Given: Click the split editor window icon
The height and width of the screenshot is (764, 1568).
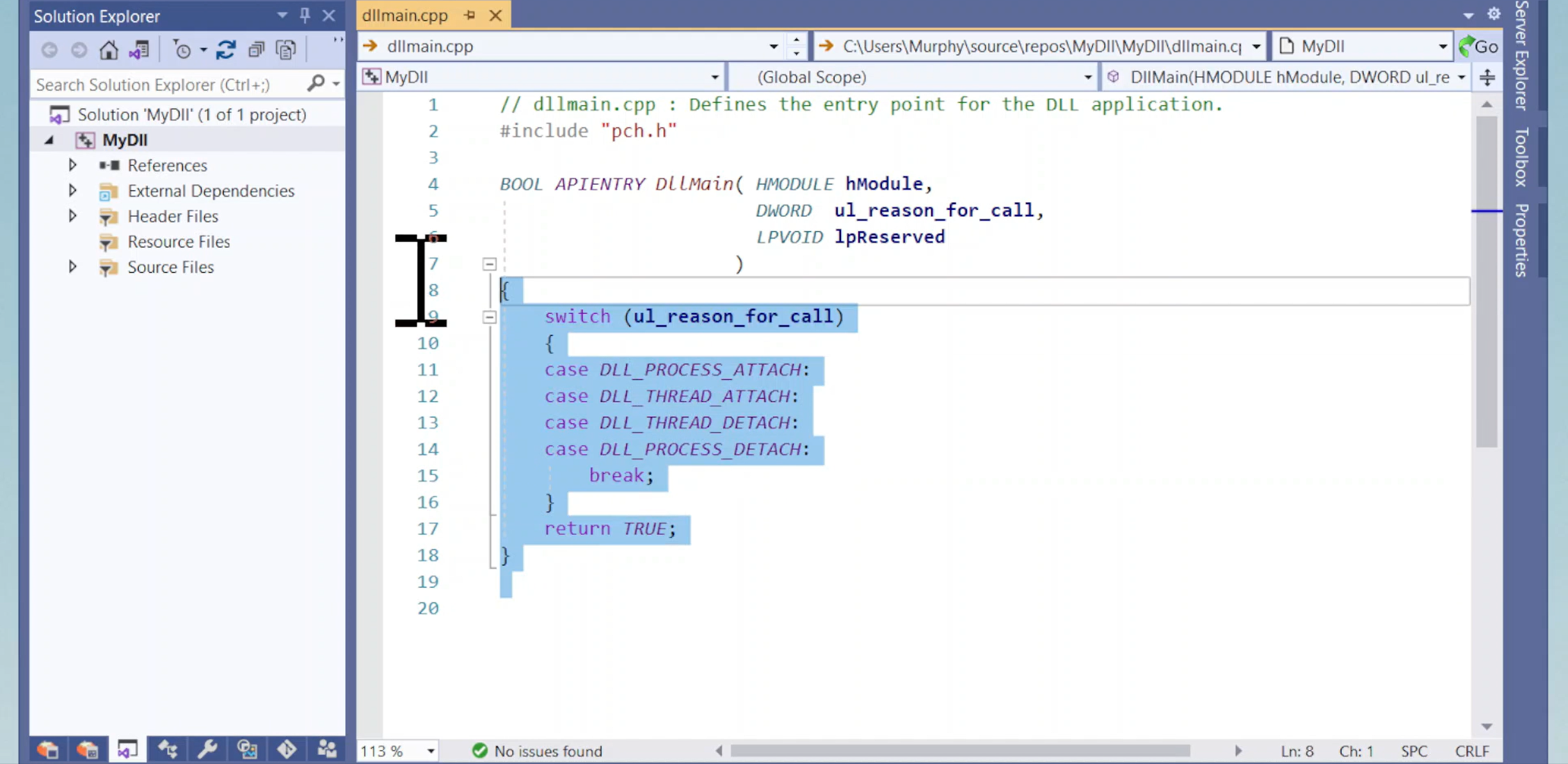Looking at the screenshot, I should click(1487, 77).
